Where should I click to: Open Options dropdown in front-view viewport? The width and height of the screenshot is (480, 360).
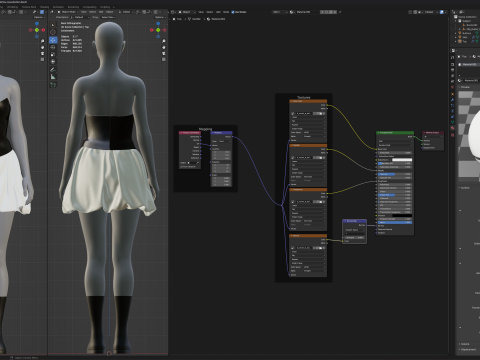pos(39,17)
